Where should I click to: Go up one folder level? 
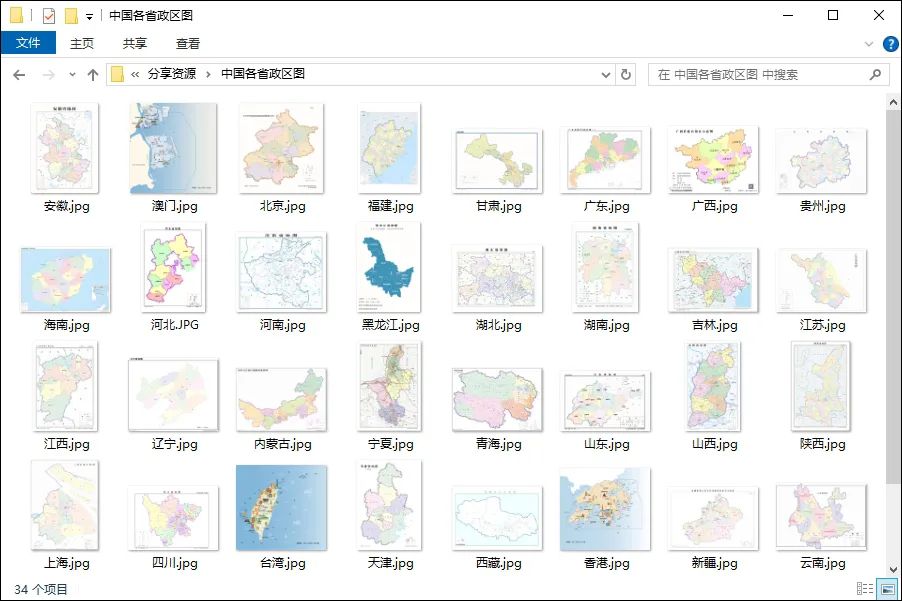(x=93, y=75)
